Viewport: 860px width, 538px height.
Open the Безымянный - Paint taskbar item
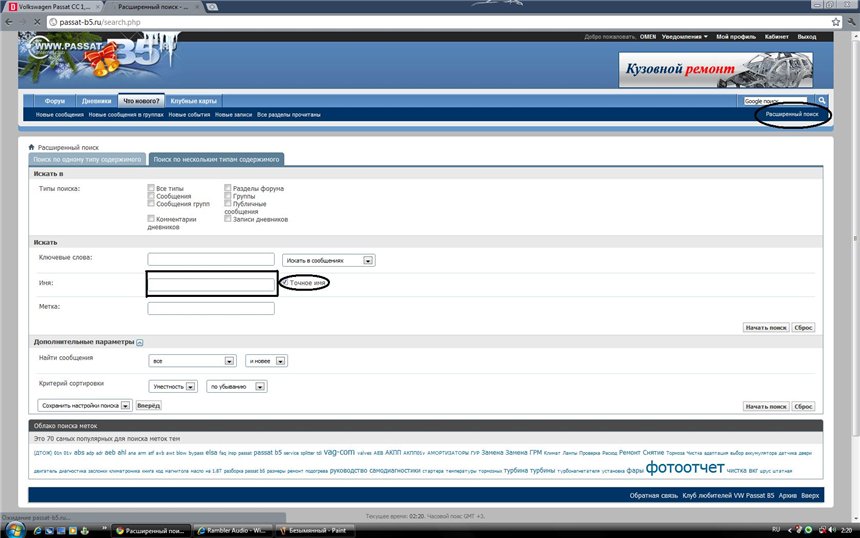[x=318, y=528]
